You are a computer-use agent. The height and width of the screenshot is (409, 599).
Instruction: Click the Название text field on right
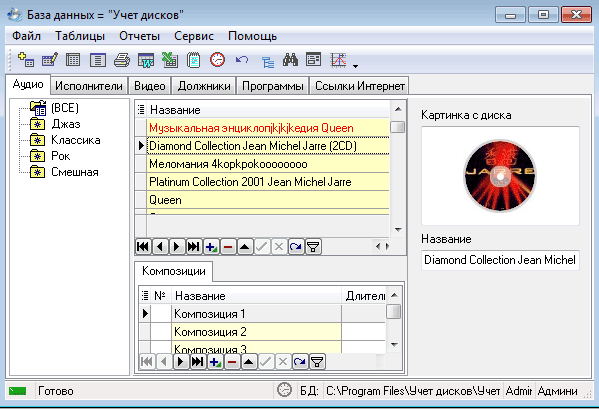coord(500,260)
